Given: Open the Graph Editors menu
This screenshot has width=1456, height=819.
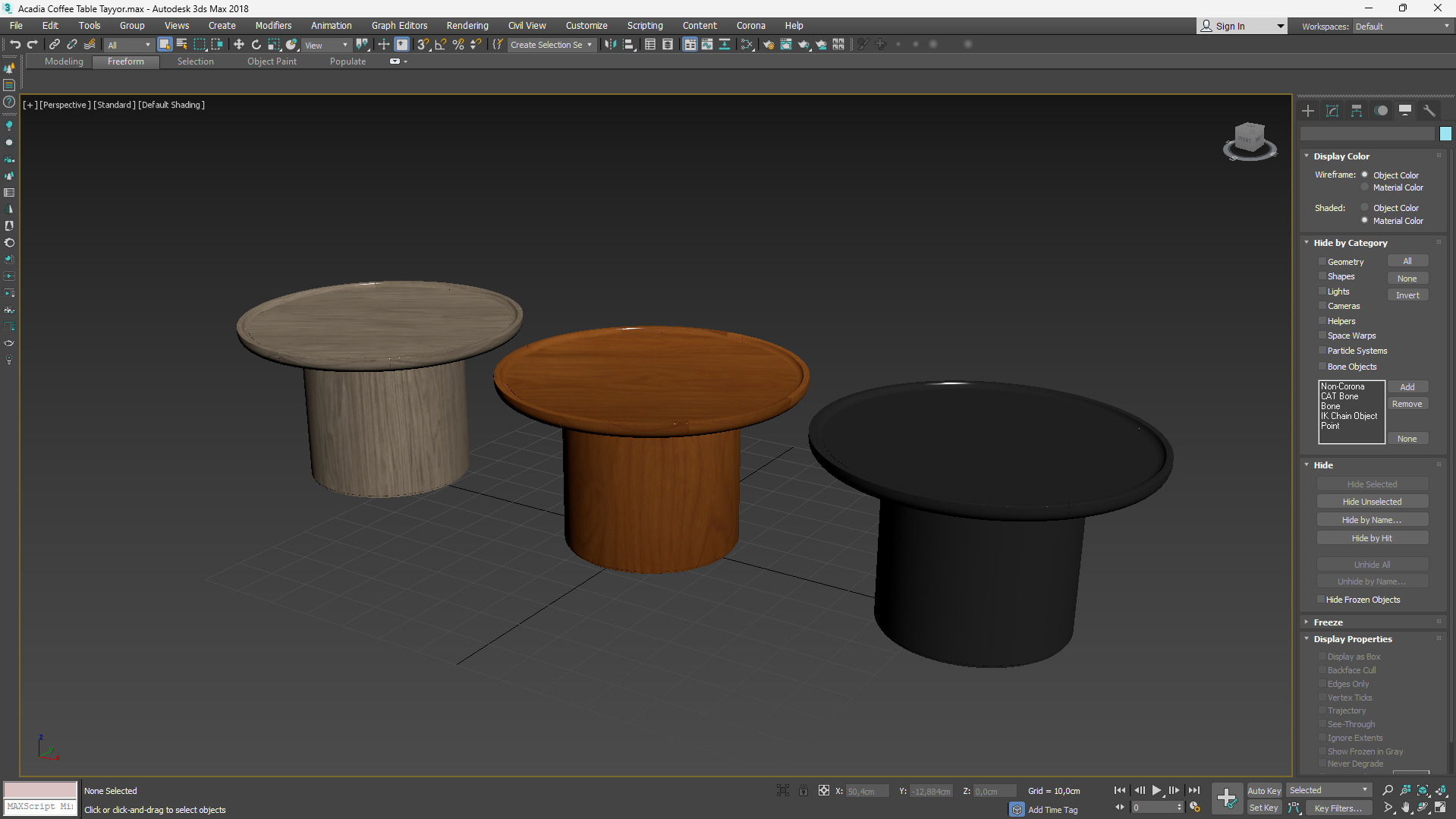Looking at the screenshot, I should pyautogui.click(x=399, y=26).
